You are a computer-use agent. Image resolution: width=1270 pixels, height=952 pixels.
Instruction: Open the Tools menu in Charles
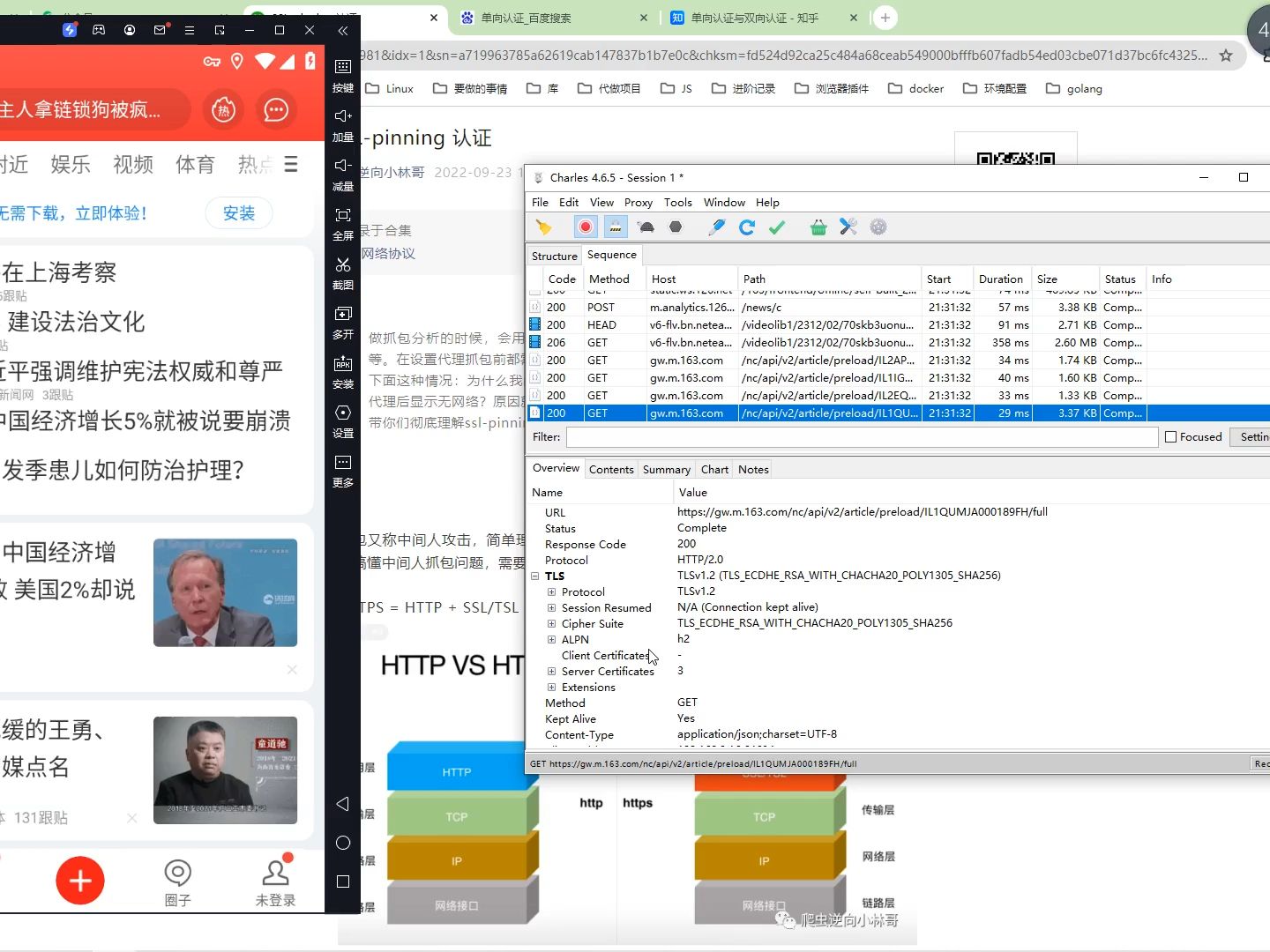tap(677, 203)
